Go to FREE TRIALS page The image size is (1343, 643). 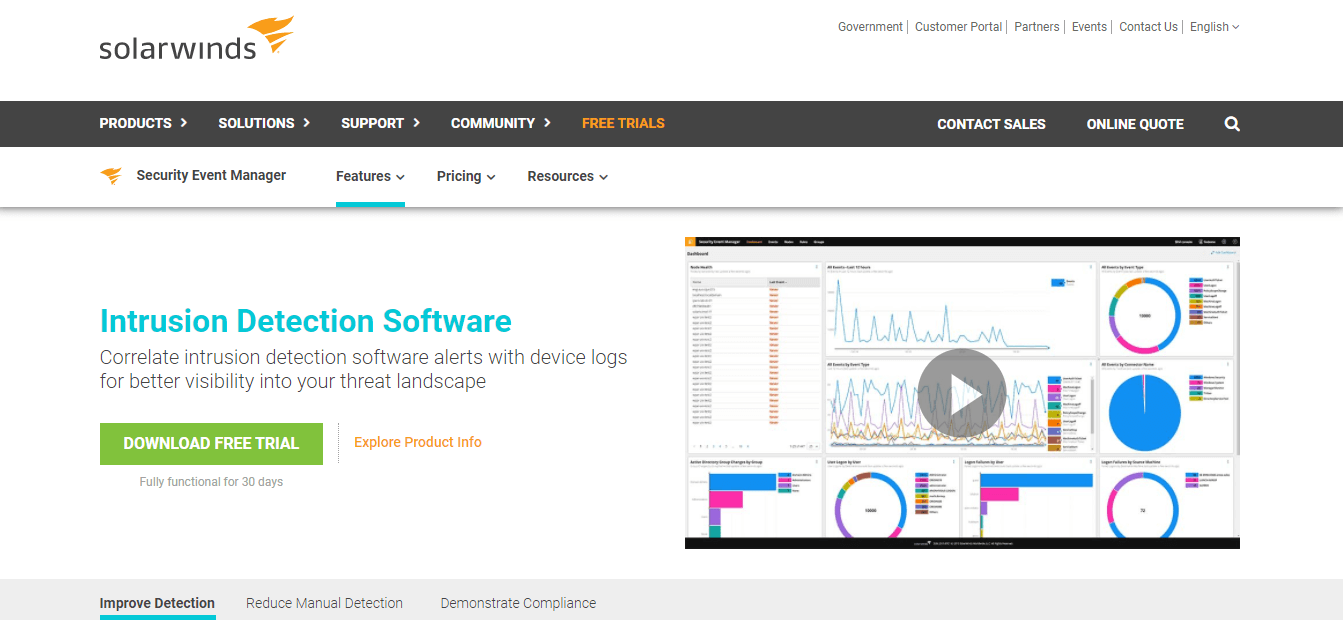point(623,123)
